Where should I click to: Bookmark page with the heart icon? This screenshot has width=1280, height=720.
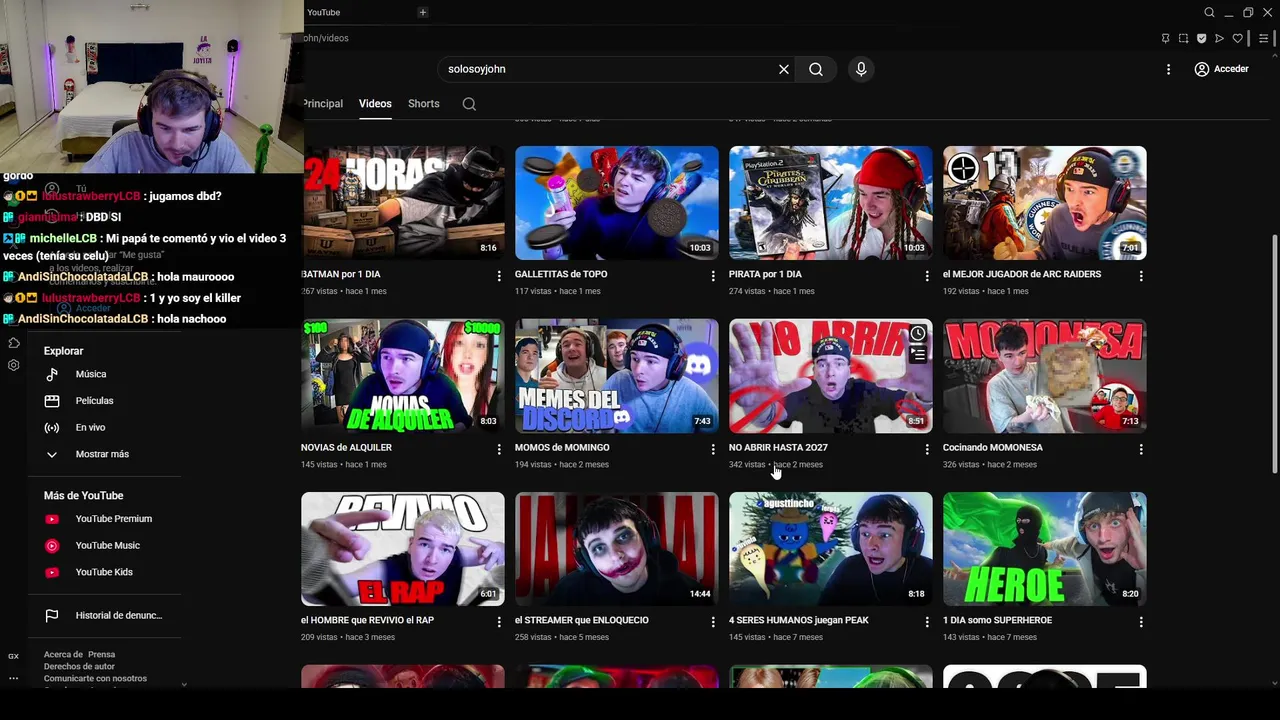(x=1237, y=38)
